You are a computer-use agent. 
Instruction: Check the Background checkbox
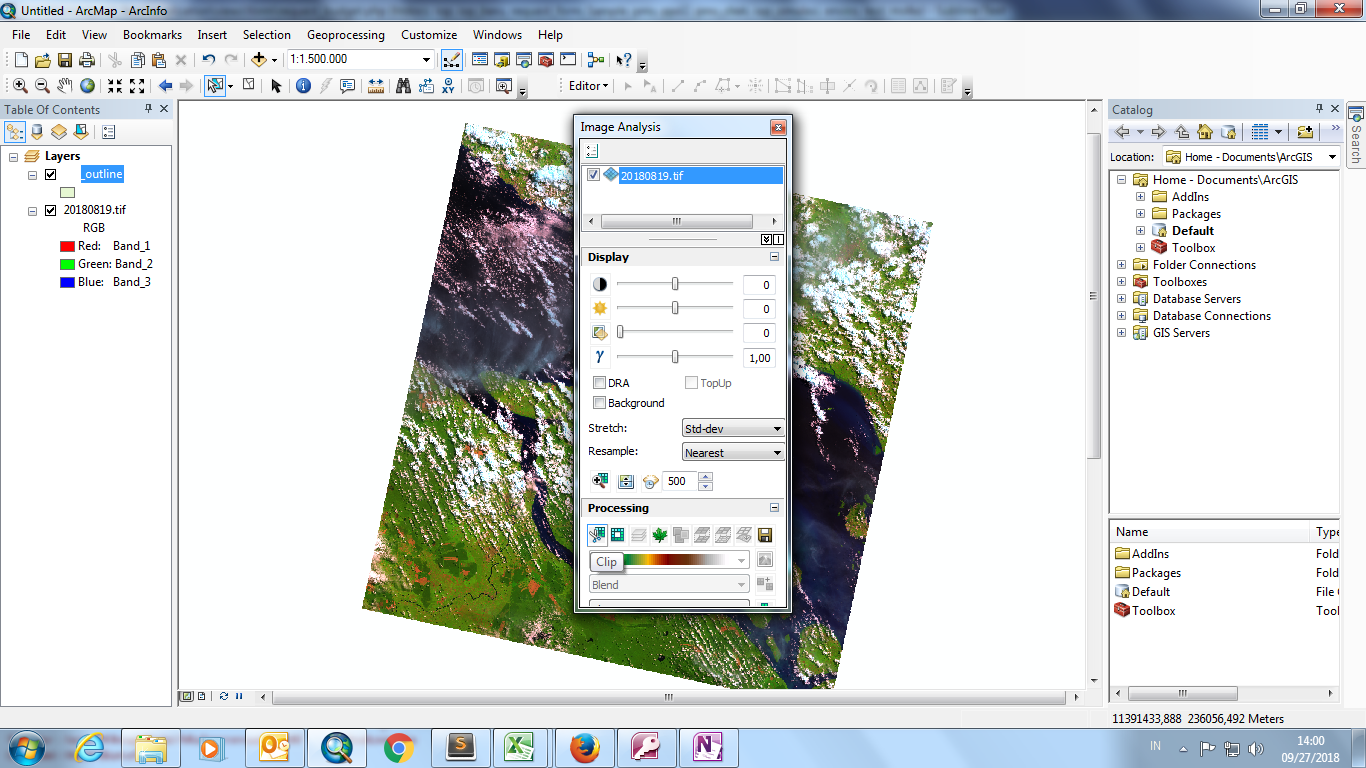(x=599, y=403)
